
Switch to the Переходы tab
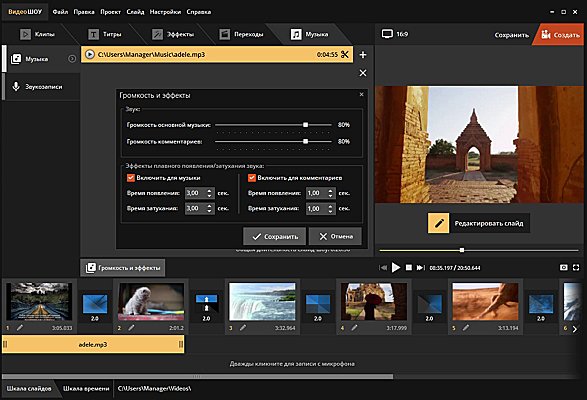click(x=241, y=34)
